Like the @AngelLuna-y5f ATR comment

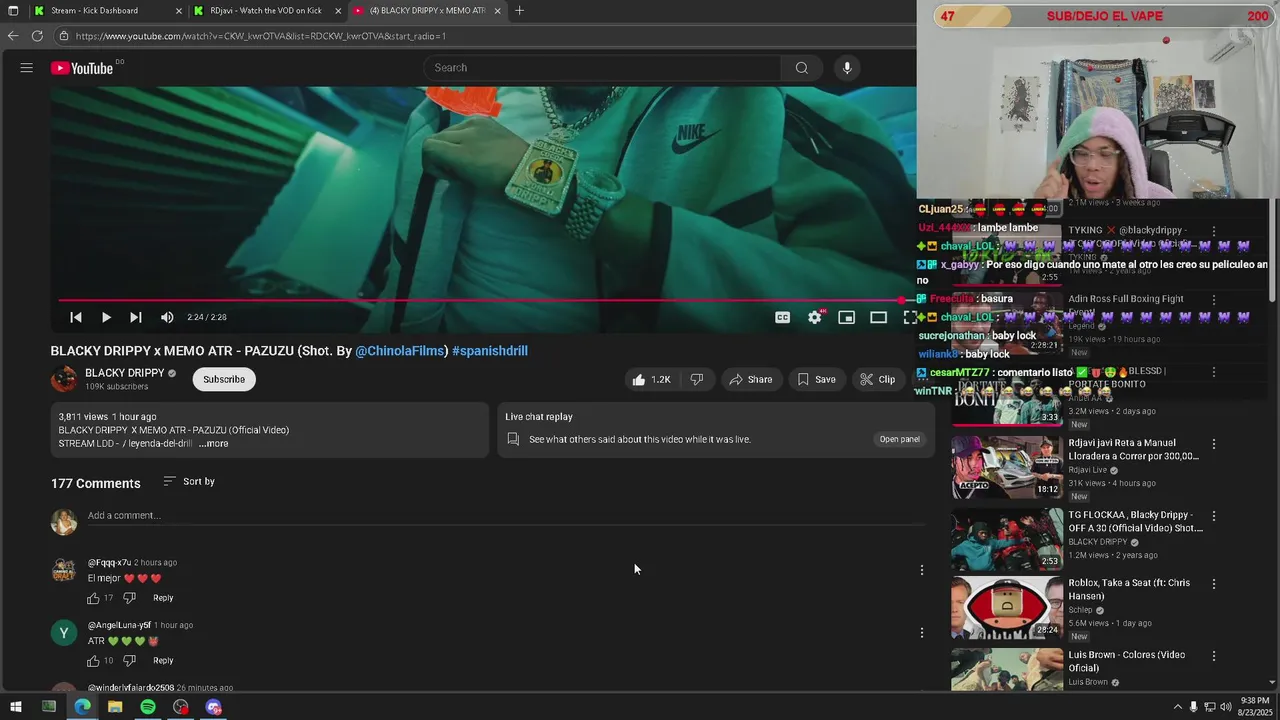94,661
